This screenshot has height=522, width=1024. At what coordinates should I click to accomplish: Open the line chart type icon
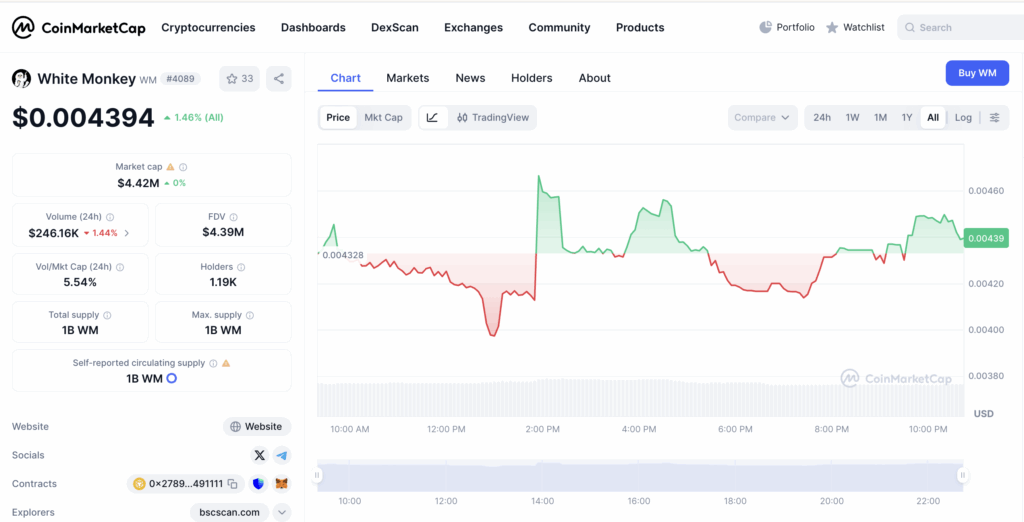point(432,118)
